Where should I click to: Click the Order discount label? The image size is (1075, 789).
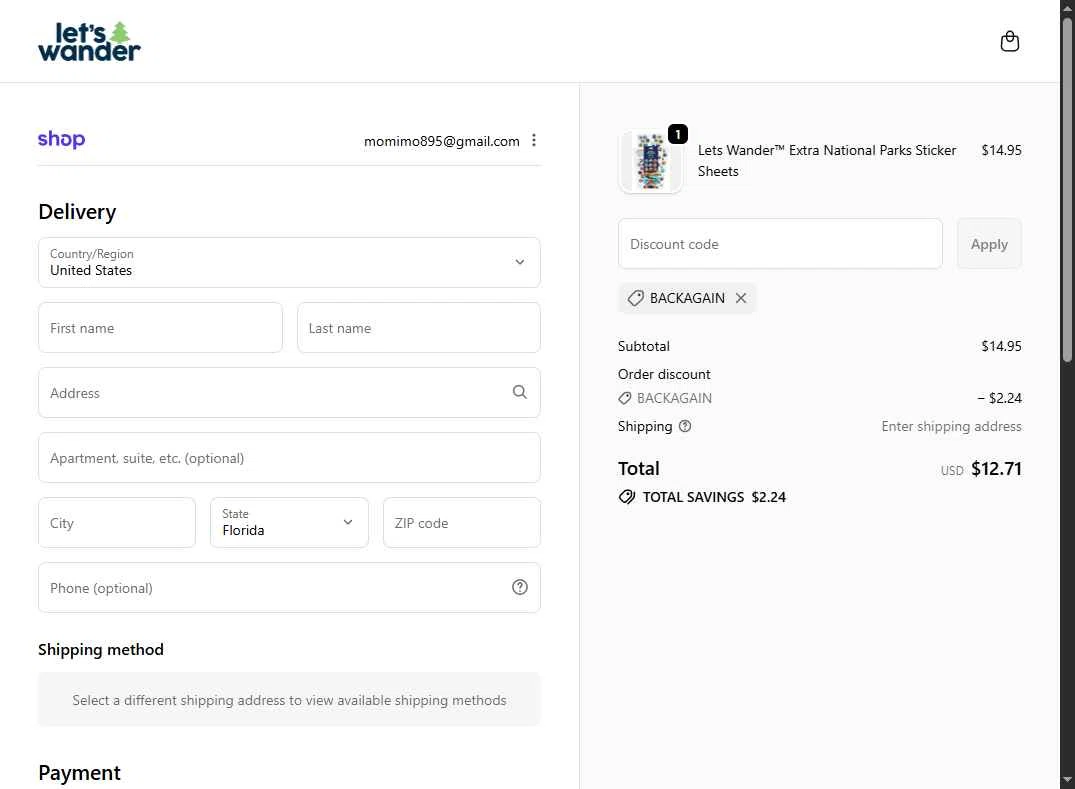click(664, 374)
